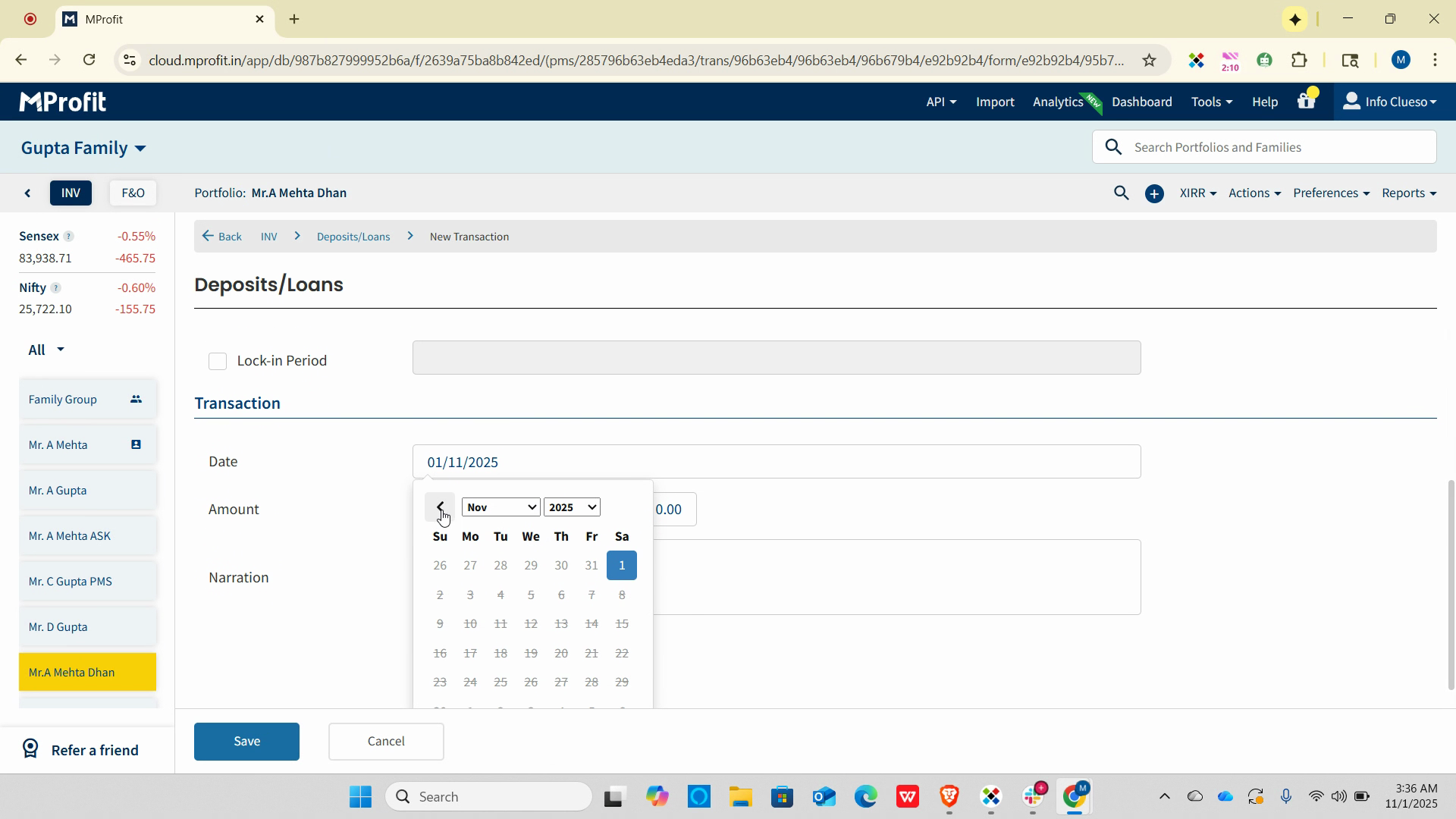Click the portfolio search magnifier icon

pos(1121,193)
